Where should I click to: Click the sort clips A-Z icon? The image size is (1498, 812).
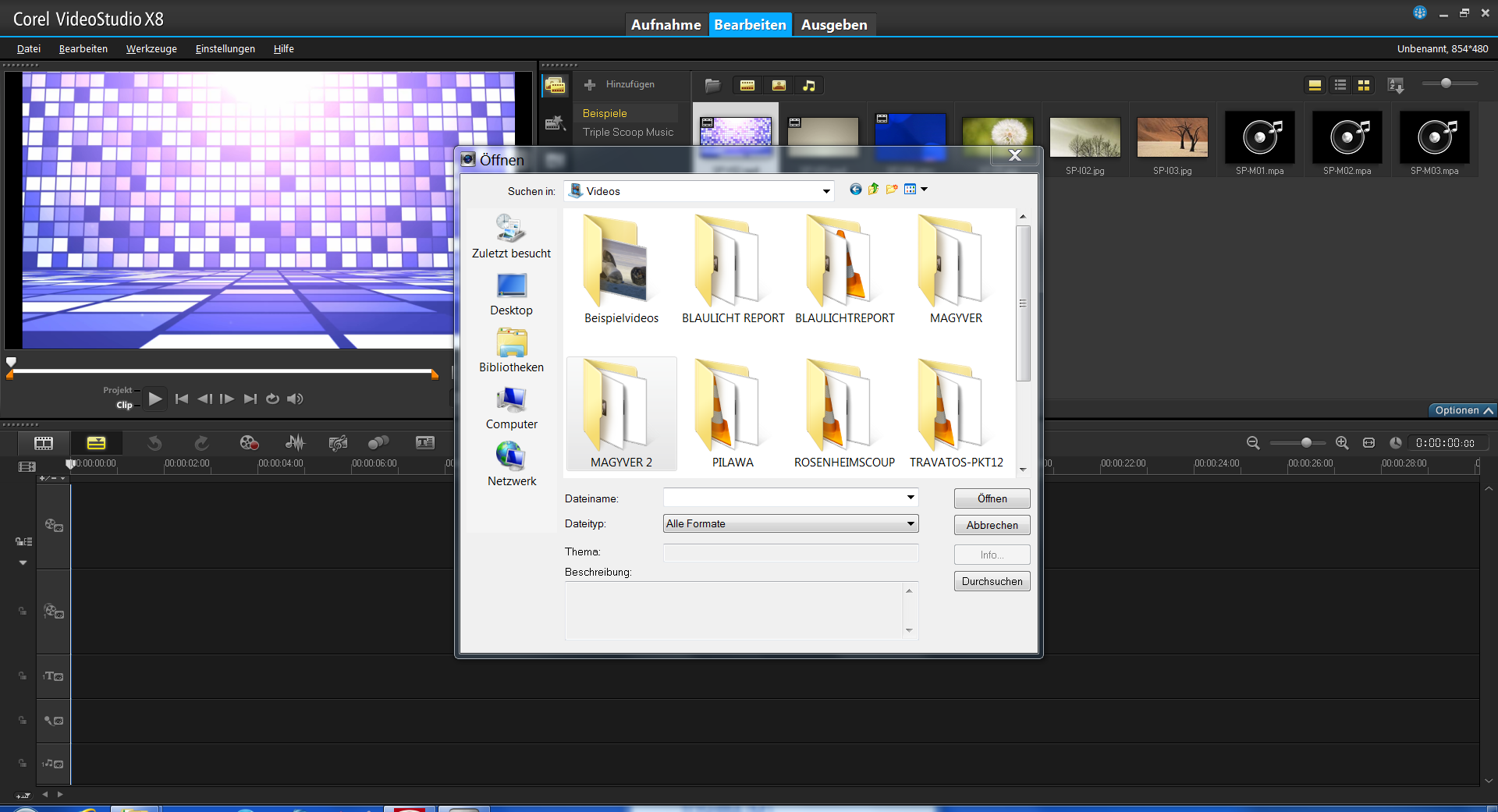1396,85
